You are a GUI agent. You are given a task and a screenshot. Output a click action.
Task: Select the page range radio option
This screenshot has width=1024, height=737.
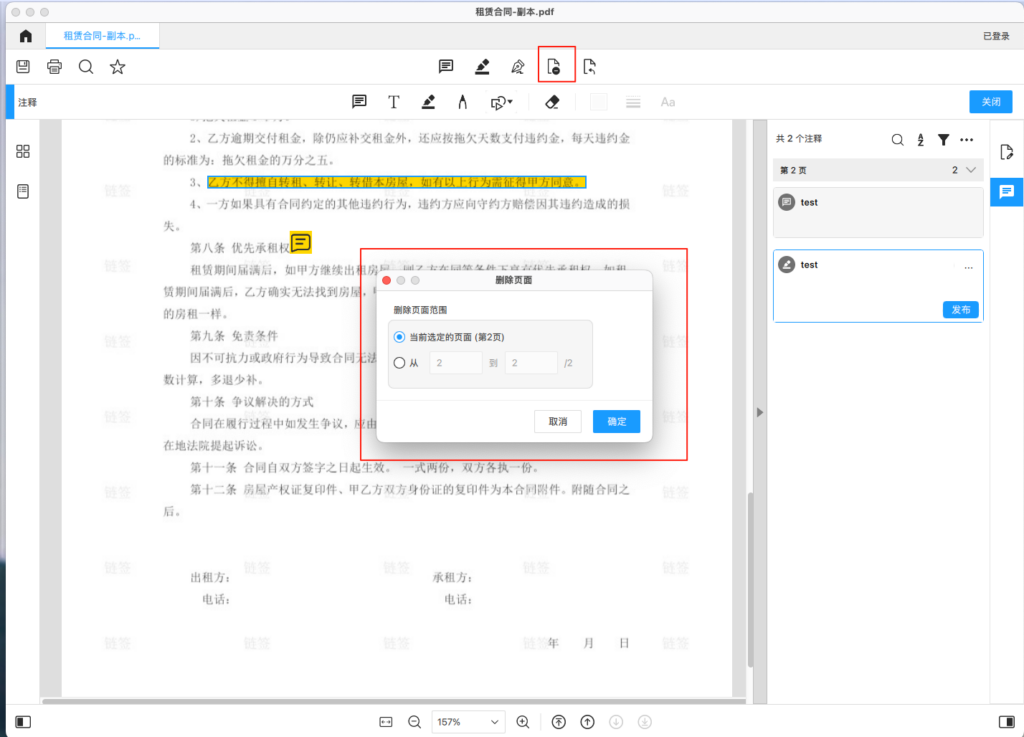tap(400, 363)
